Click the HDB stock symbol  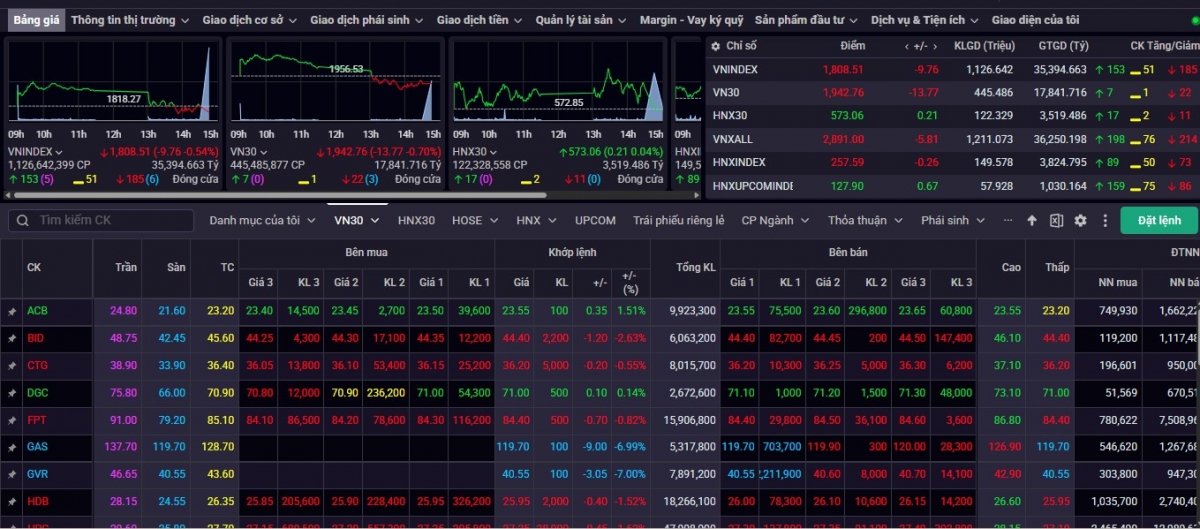click(x=37, y=501)
